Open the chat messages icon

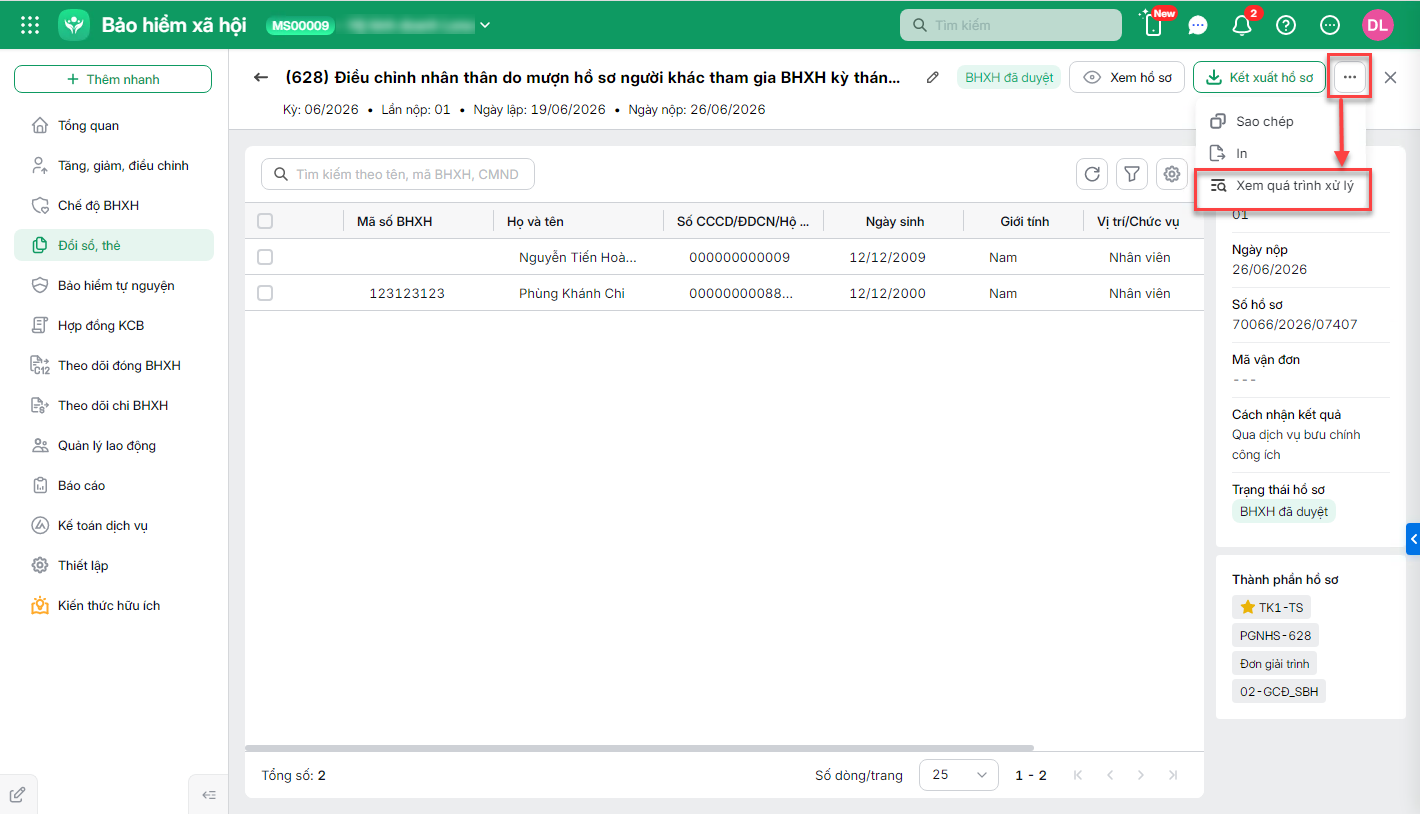point(1198,26)
